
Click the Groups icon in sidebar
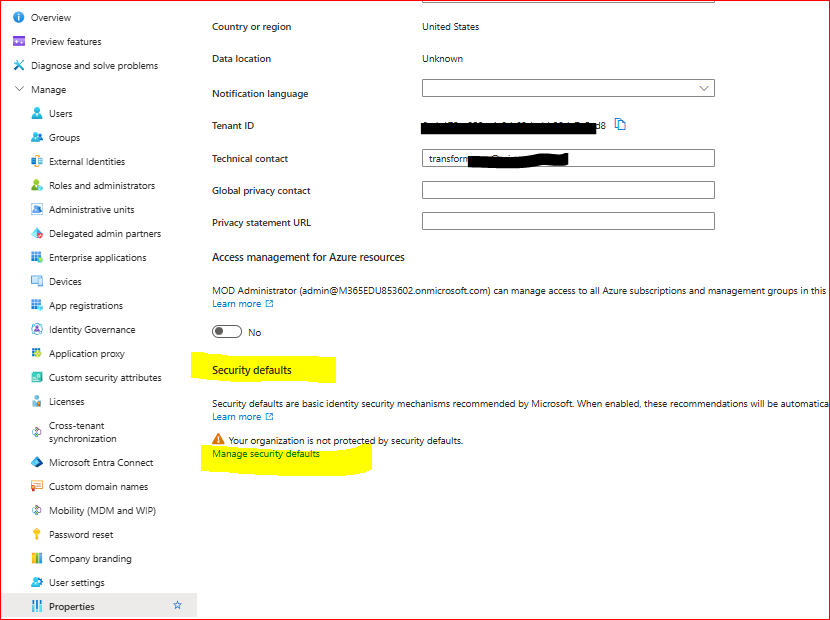tap(37, 137)
